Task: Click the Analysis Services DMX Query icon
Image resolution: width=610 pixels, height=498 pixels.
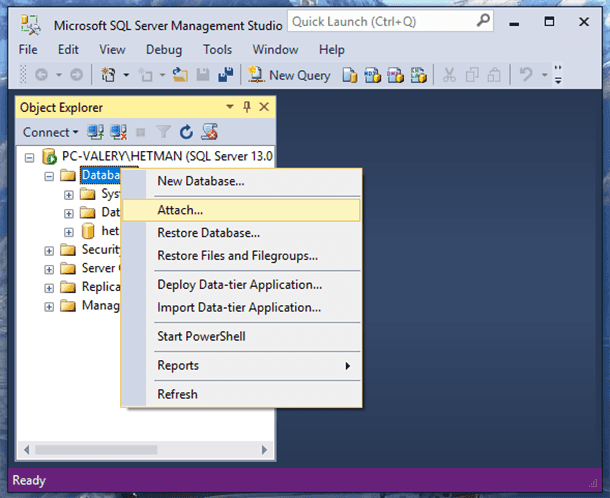Action: click(395, 75)
